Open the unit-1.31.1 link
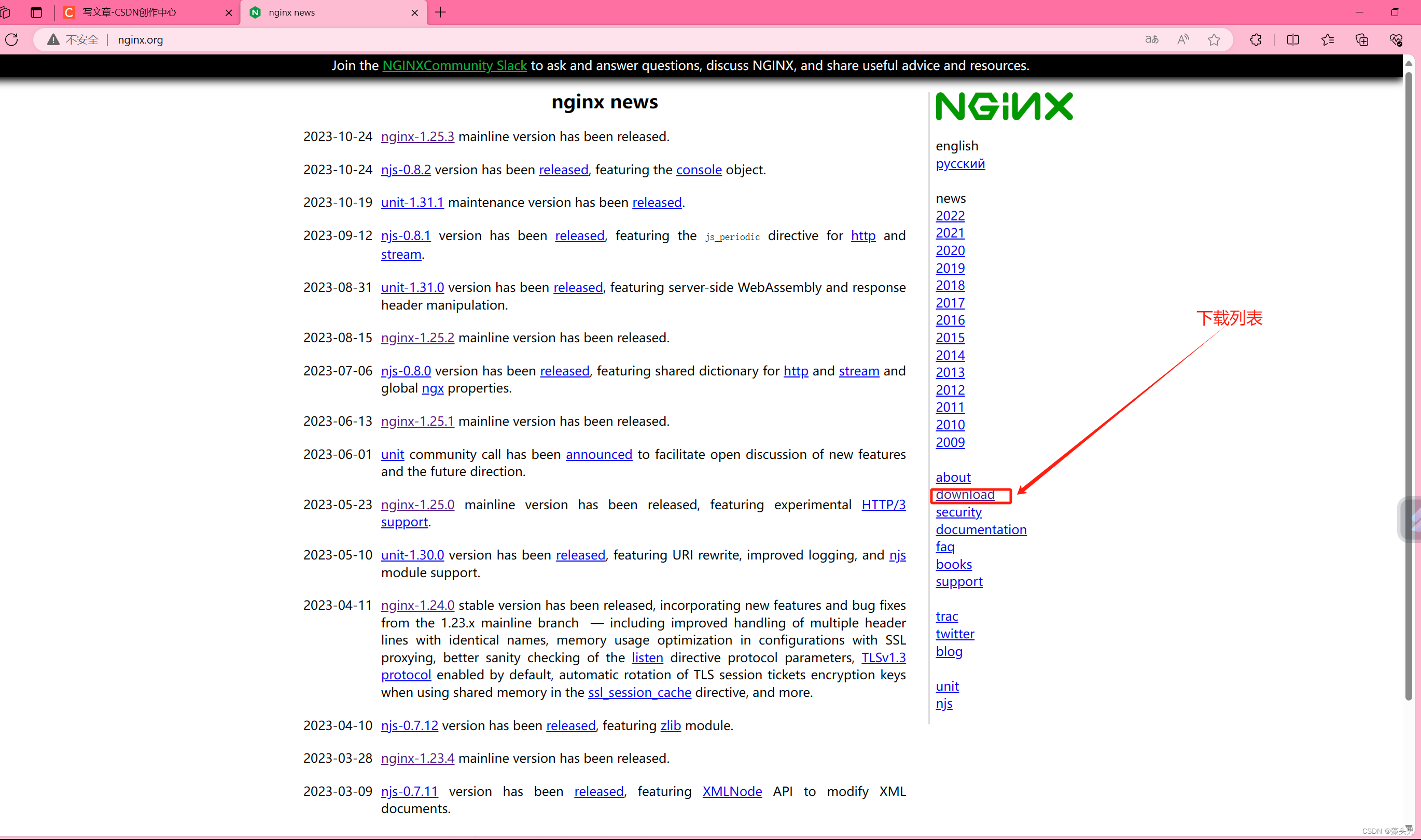Image resolution: width=1421 pixels, height=840 pixels. tap(412, 203)
